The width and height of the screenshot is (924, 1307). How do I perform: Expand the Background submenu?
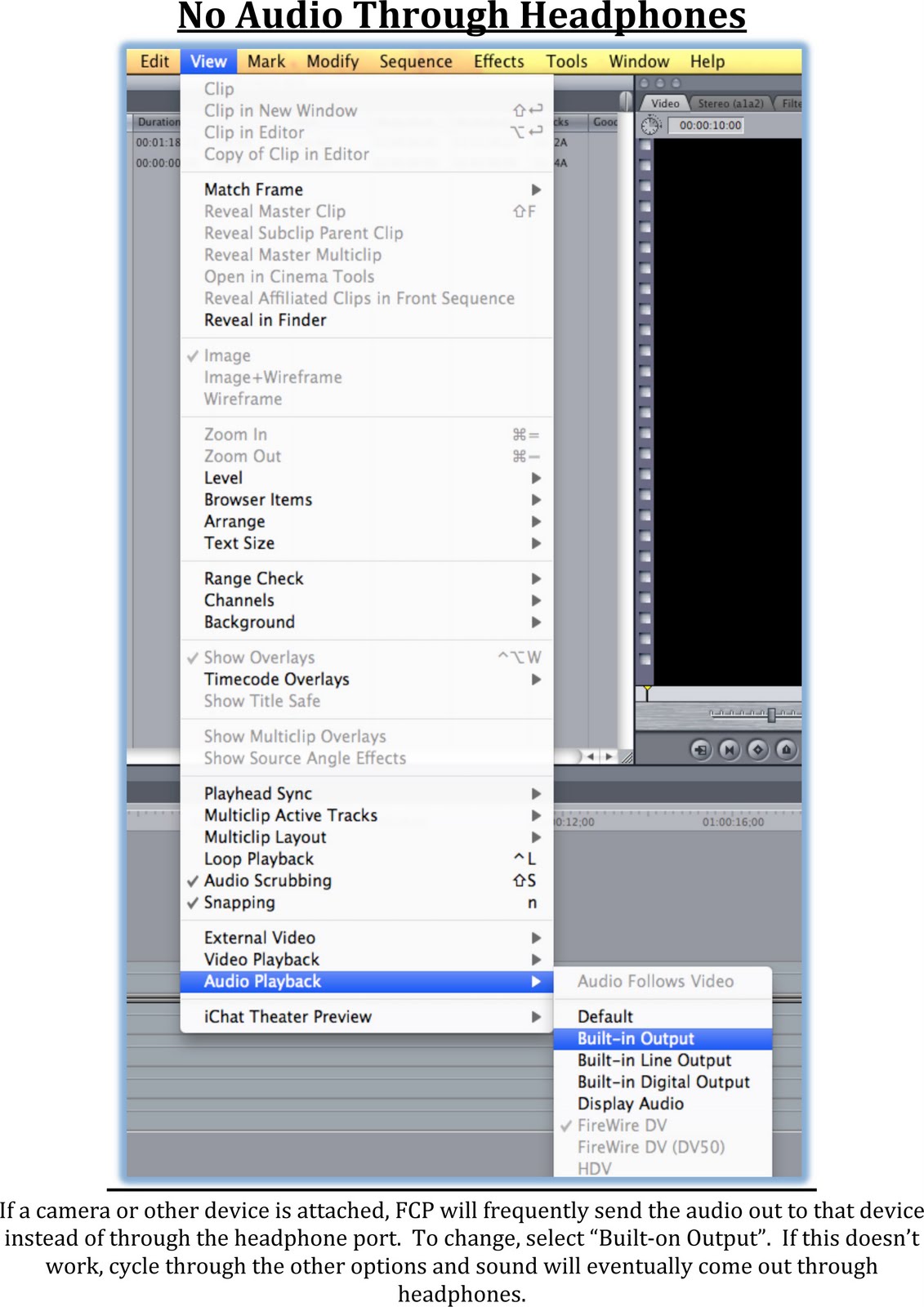366,622
